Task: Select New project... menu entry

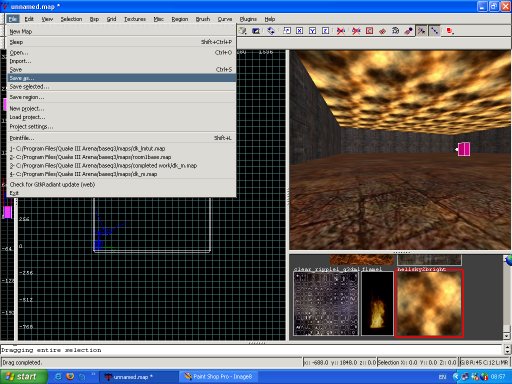Action: point(121,109)
